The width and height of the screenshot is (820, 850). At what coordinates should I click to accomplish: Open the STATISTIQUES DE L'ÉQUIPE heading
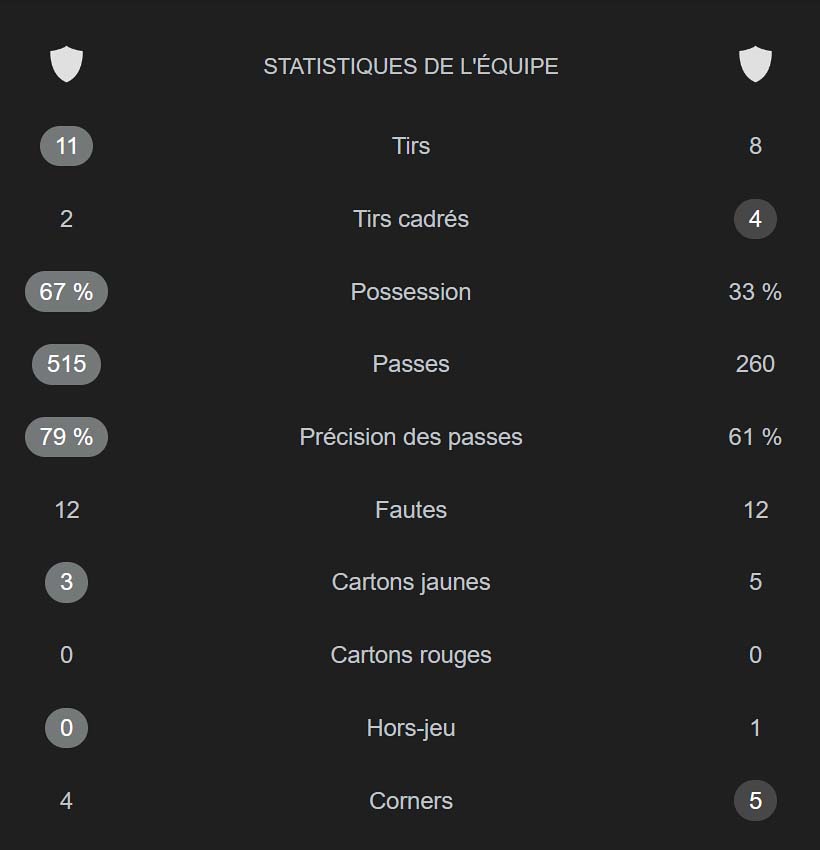[411, 67]
